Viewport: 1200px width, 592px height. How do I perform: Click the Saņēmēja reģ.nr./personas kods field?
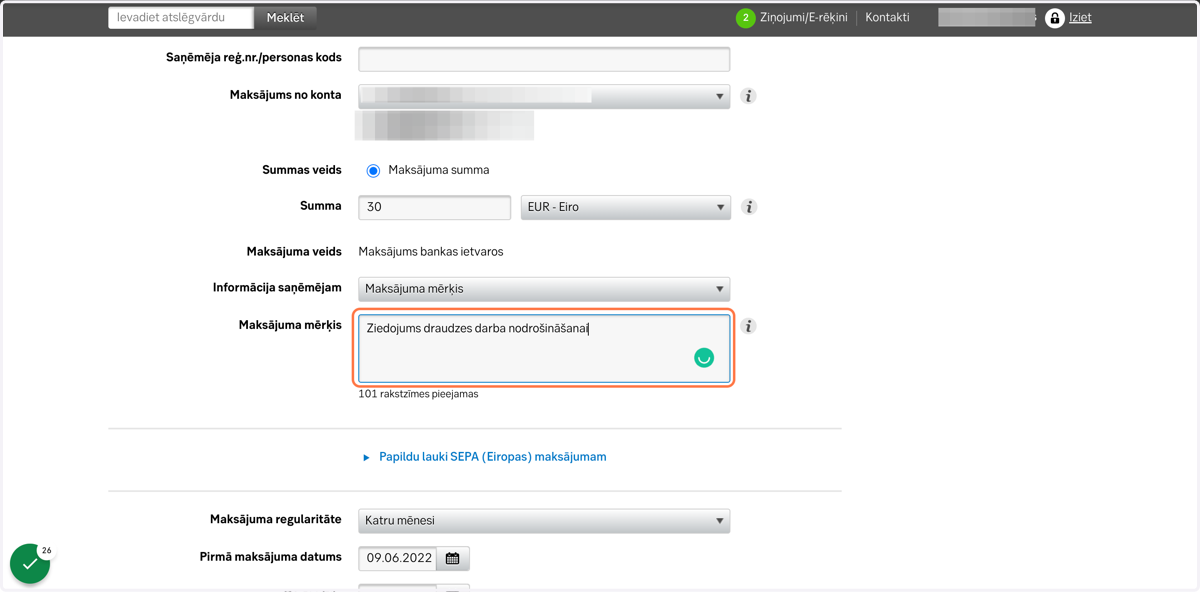point(544,59)
